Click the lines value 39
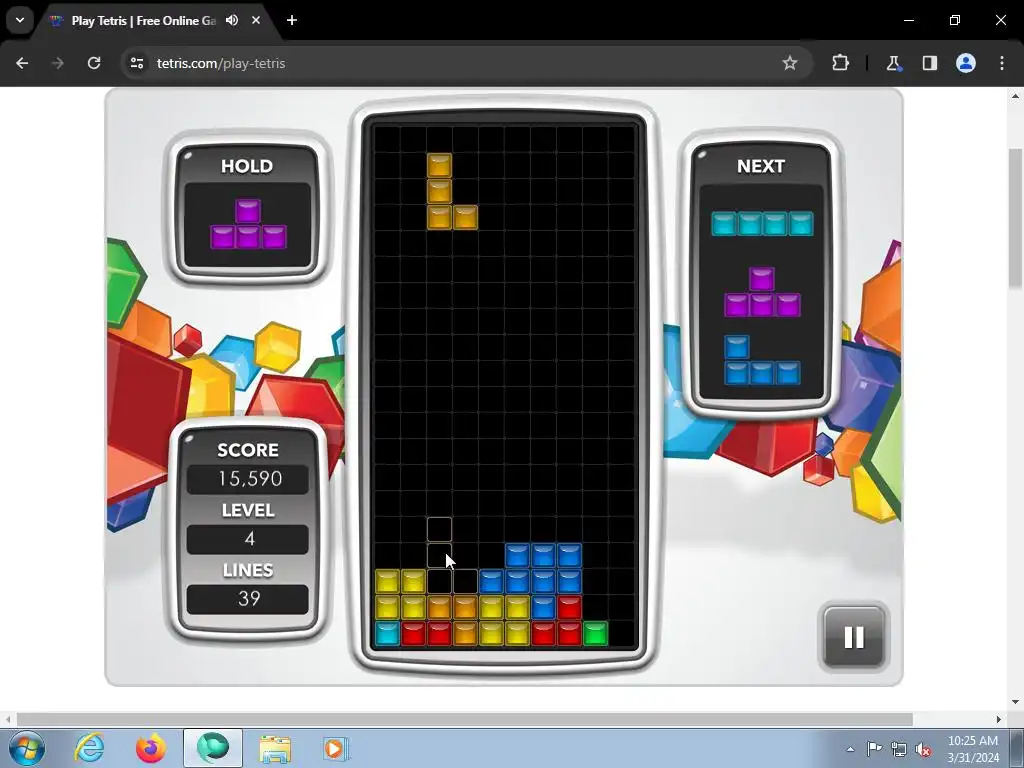The height and width of the screenshot is (768, 1024). coord(248,599)
